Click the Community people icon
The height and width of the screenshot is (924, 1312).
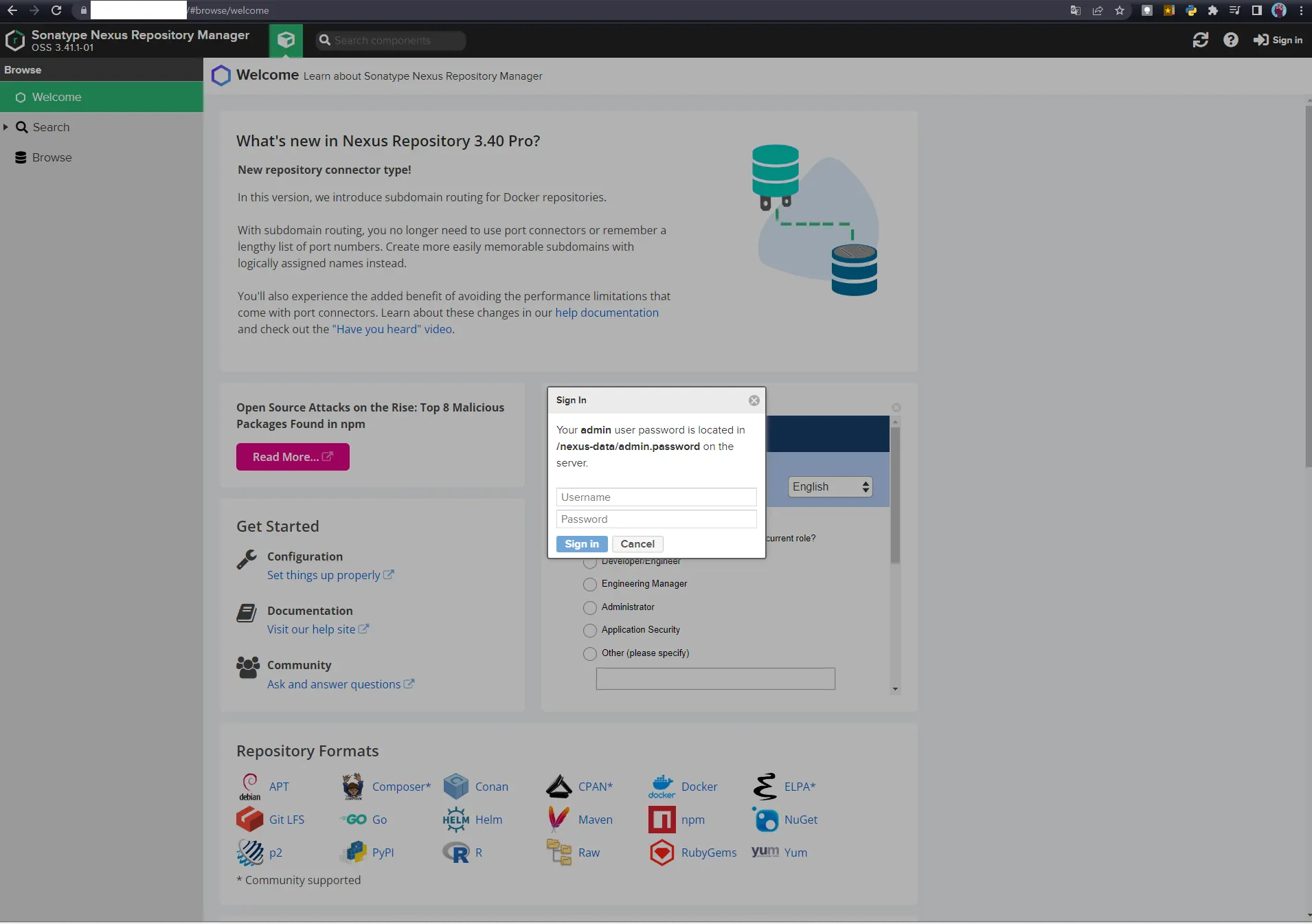248,667
